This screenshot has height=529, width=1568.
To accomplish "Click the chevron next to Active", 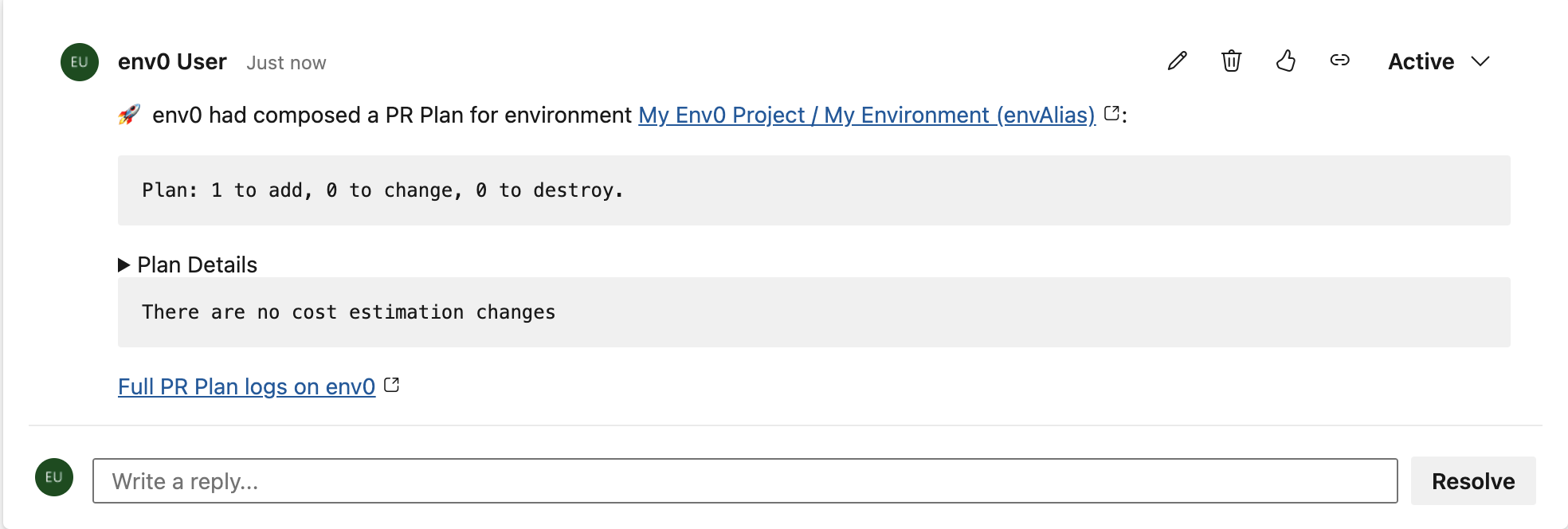I will click(x=1480, y=62).
